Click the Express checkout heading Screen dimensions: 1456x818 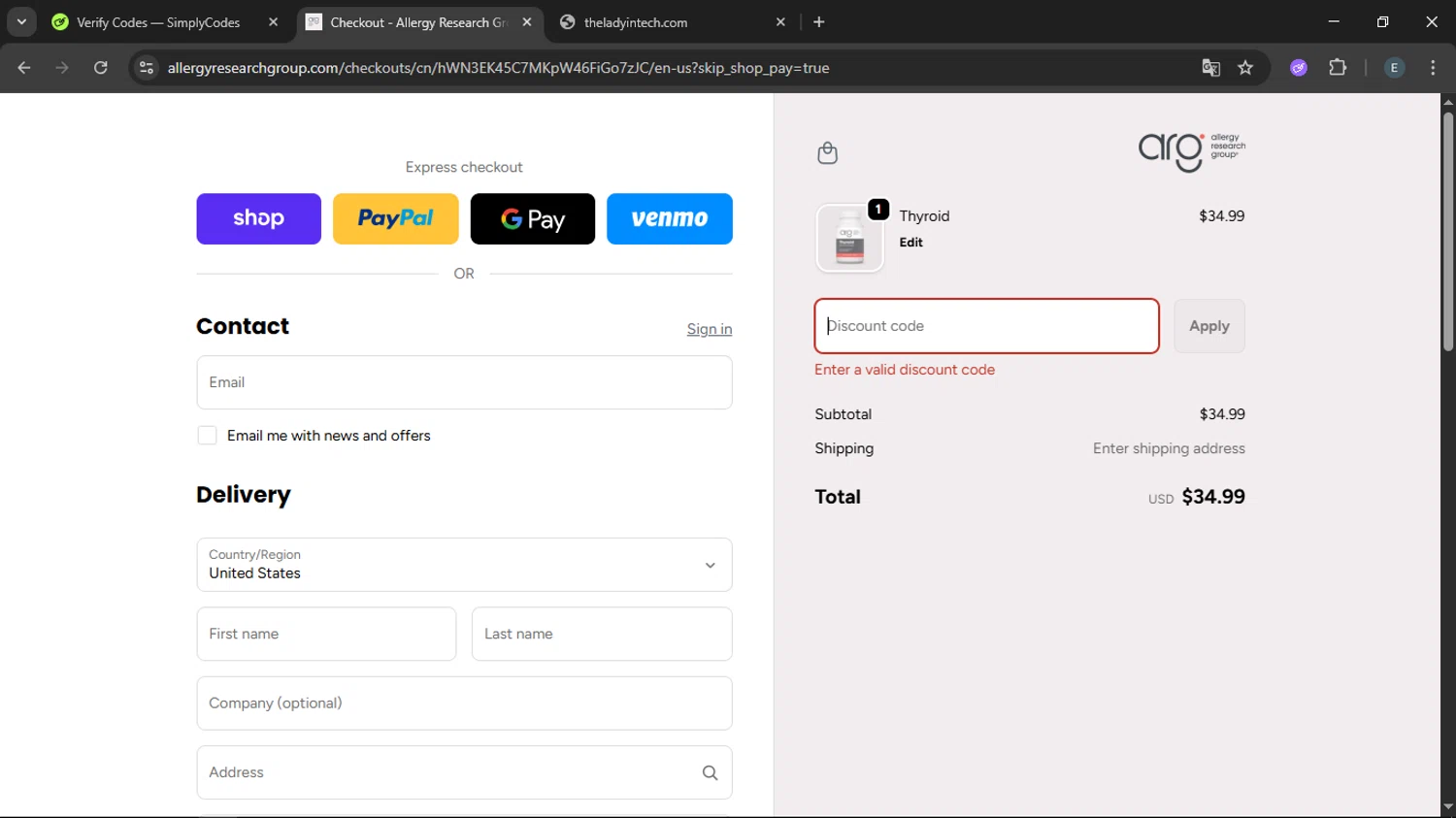point(464,167)
